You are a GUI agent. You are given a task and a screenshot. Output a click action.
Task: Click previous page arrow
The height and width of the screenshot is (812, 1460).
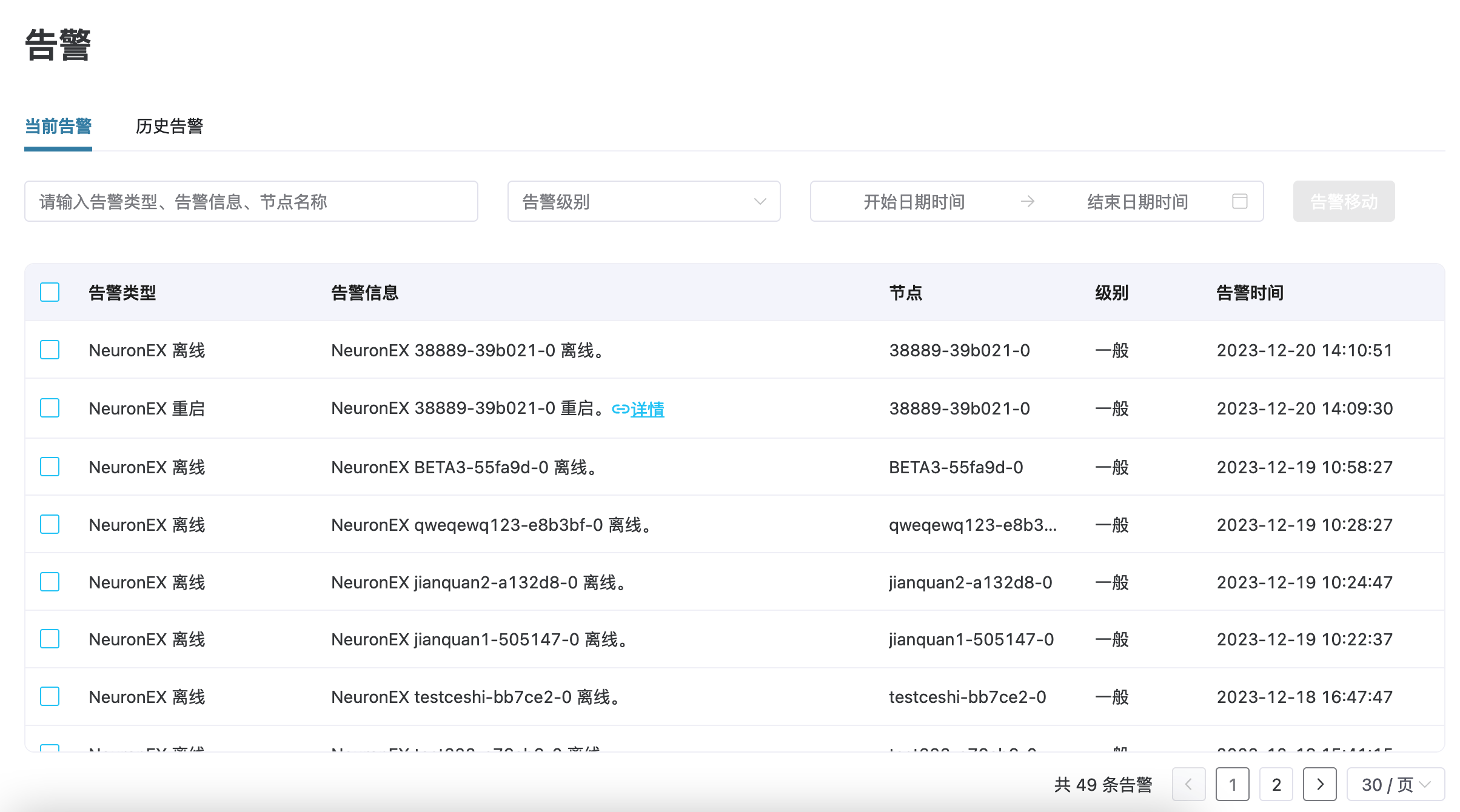[1188, 784]
